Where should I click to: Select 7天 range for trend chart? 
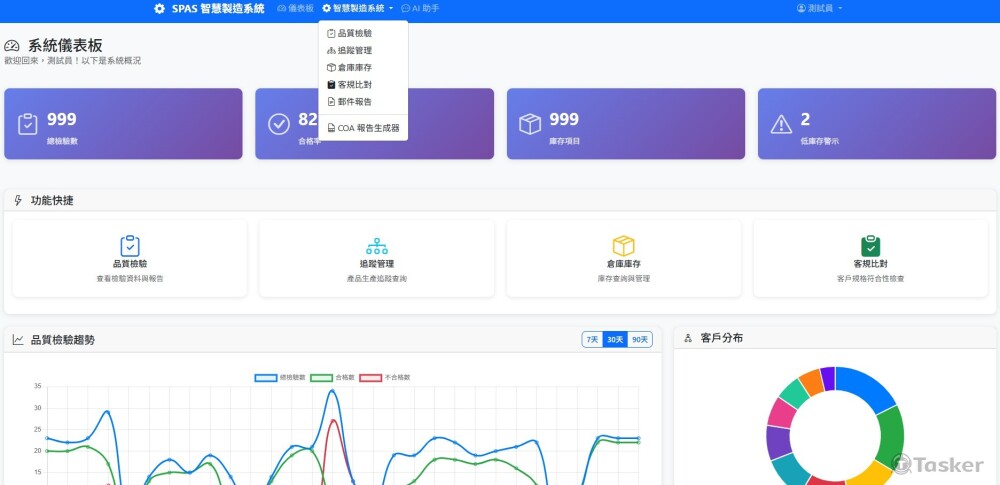(x=593, y=340)
